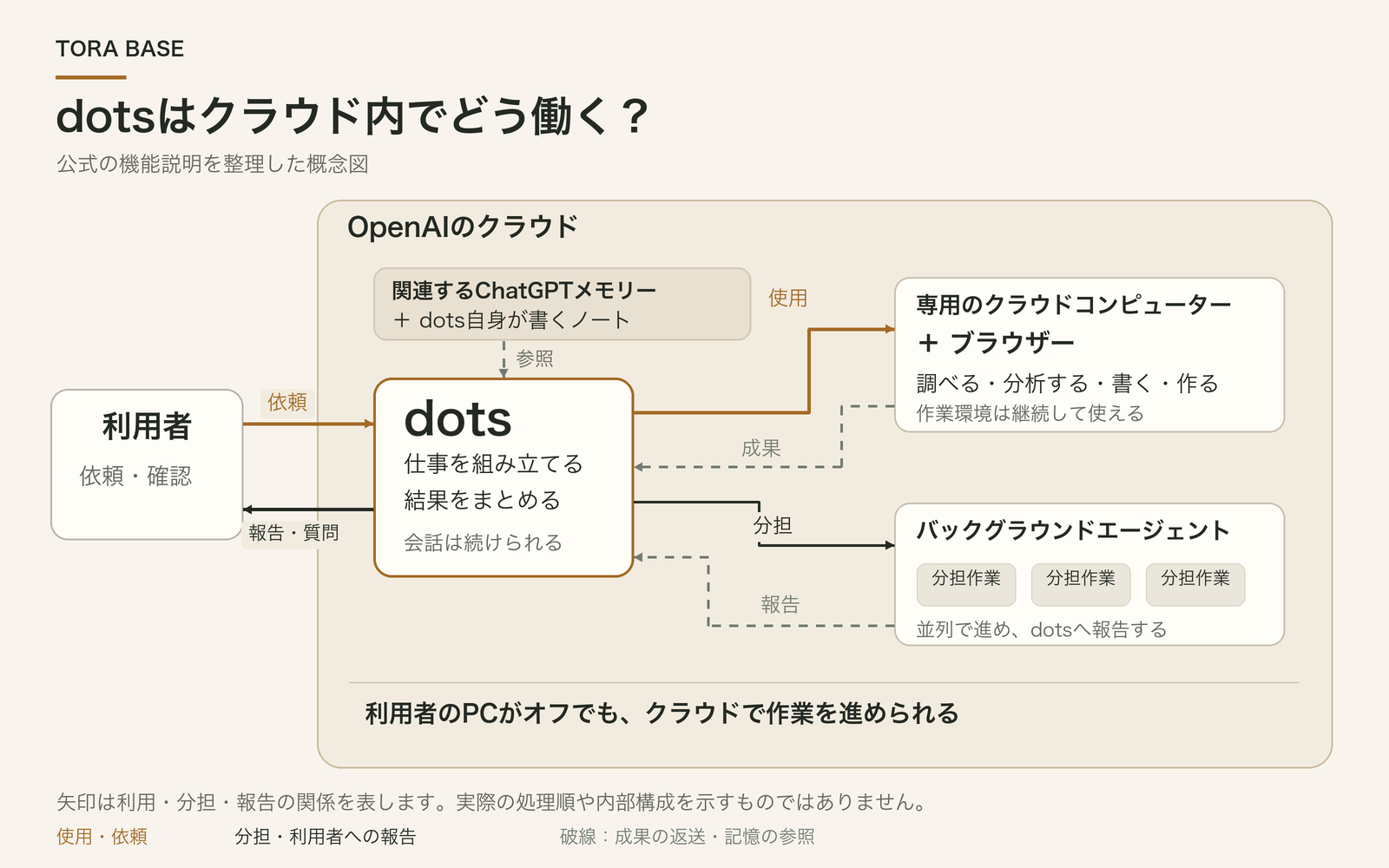The height and width of the screenshot is (868, 1389).
Task: Click the orange '依頼' arrow label
Action: 287,402
